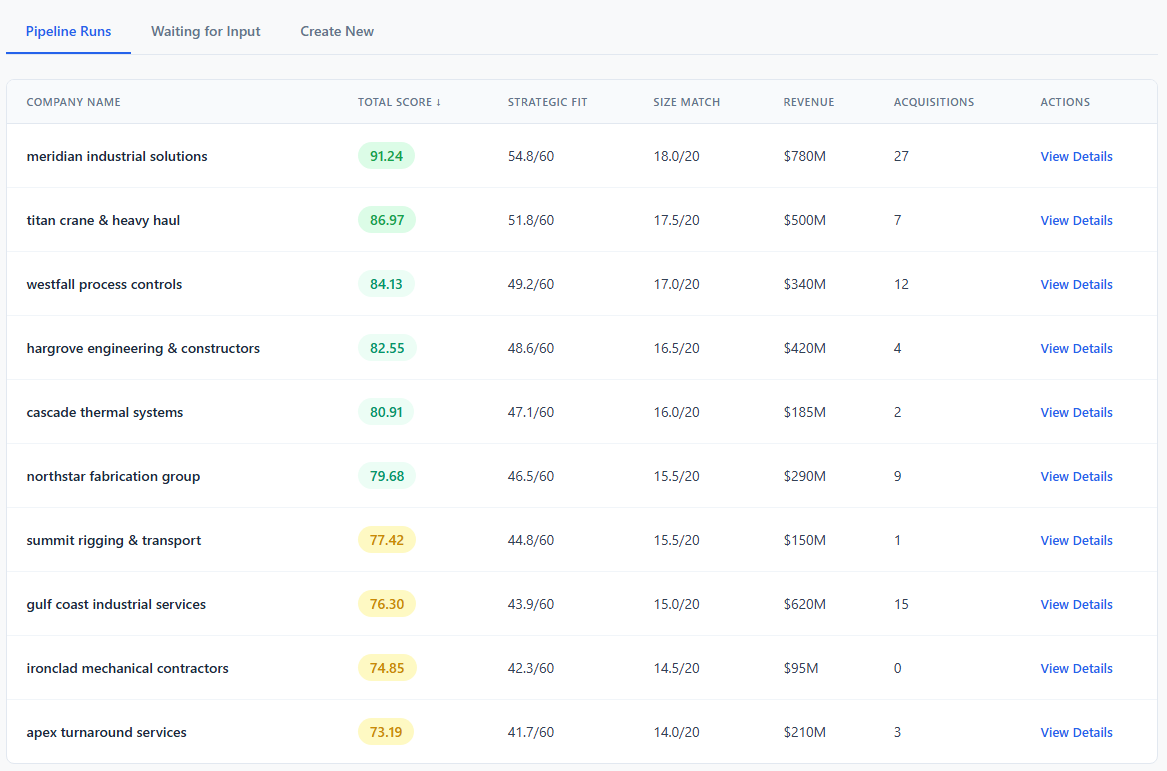Screen dimensions: 1167x771
Task: Open the Waiting for Input tab
Action: coord(205,31)
